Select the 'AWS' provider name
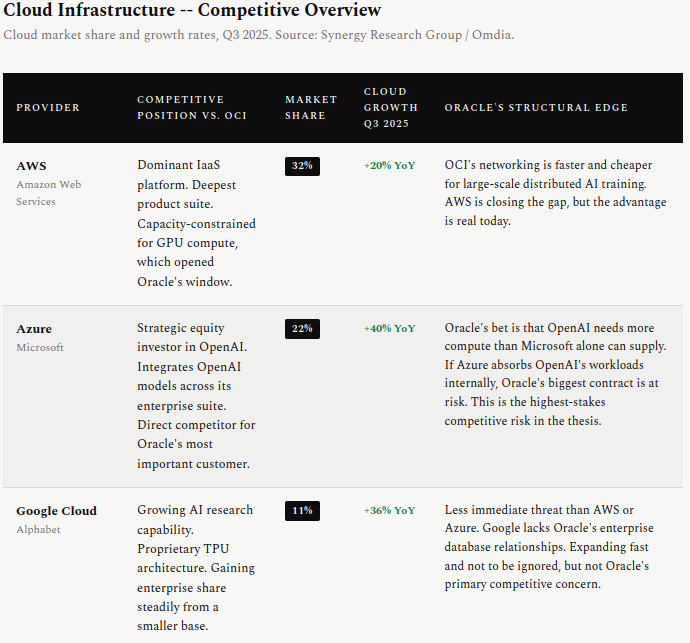 click(31, 166)
